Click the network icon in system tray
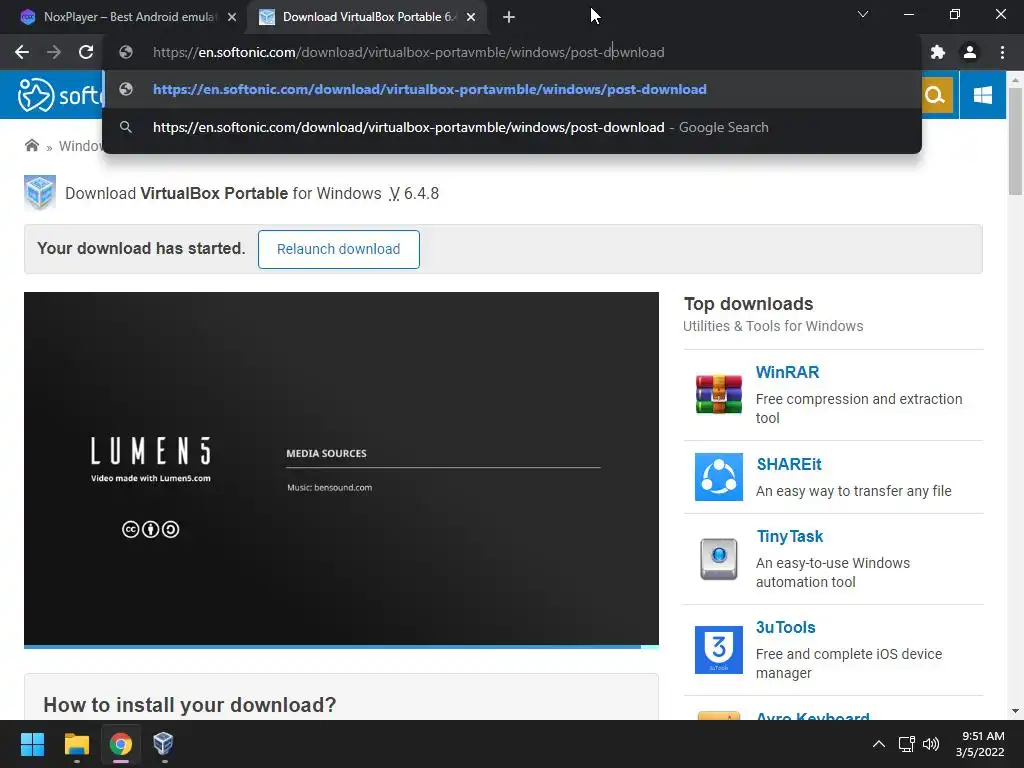Image resolution: width=1024 pixels, height=768 pixels. click(906, 744)
